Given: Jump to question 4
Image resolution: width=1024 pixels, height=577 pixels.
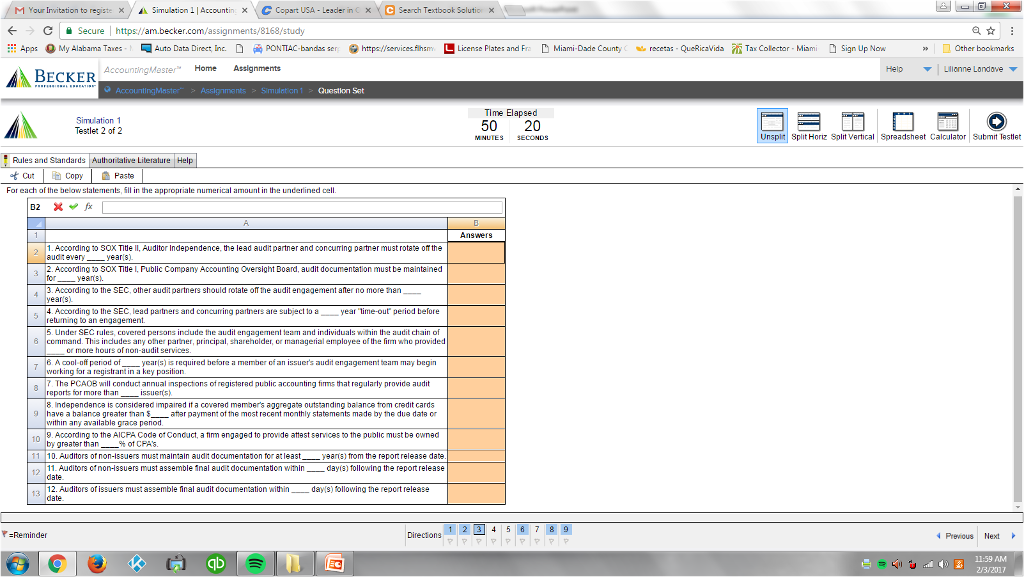Looking at the screenshot, I should pyautogui.click(x=493, y=529).
